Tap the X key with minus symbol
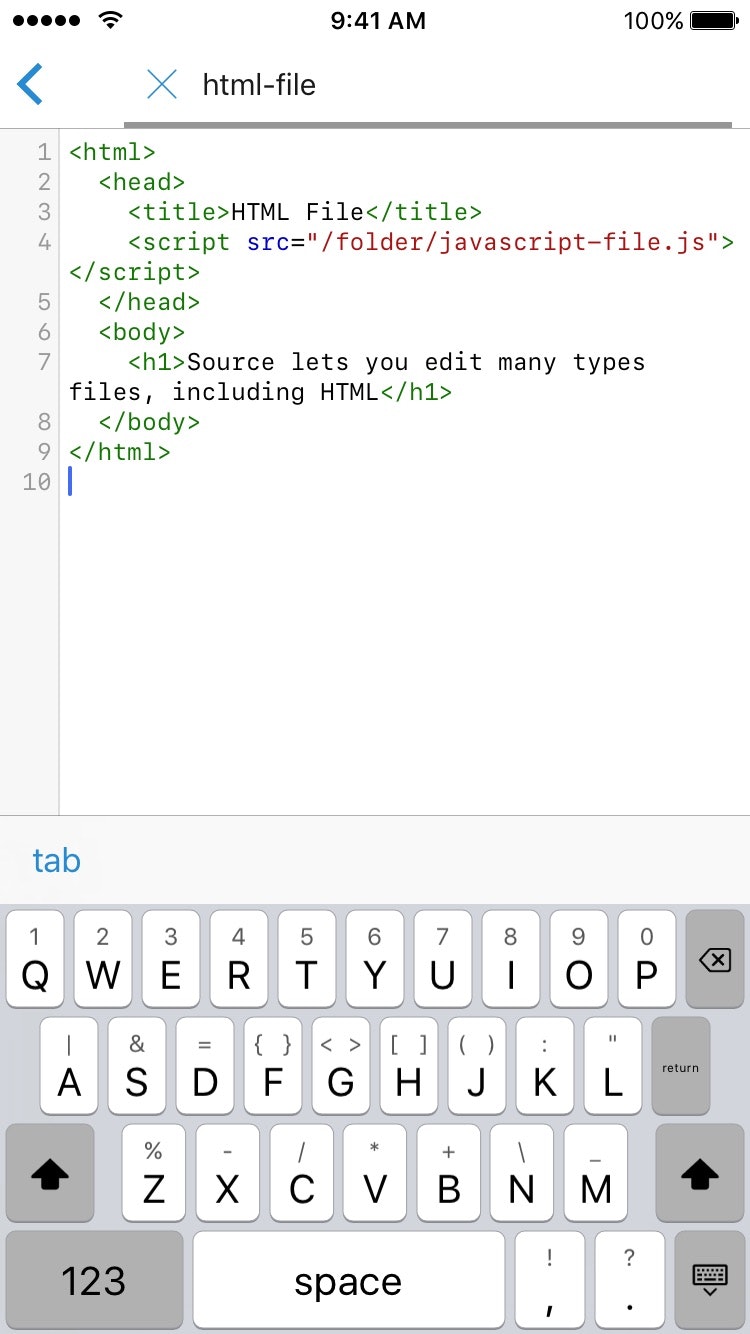 pyautogui.click(x=228, y=1173)
